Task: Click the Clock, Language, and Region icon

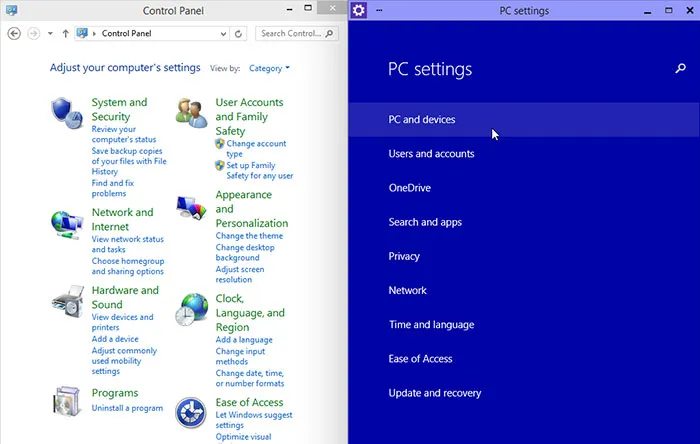Action: pos(190,311)
